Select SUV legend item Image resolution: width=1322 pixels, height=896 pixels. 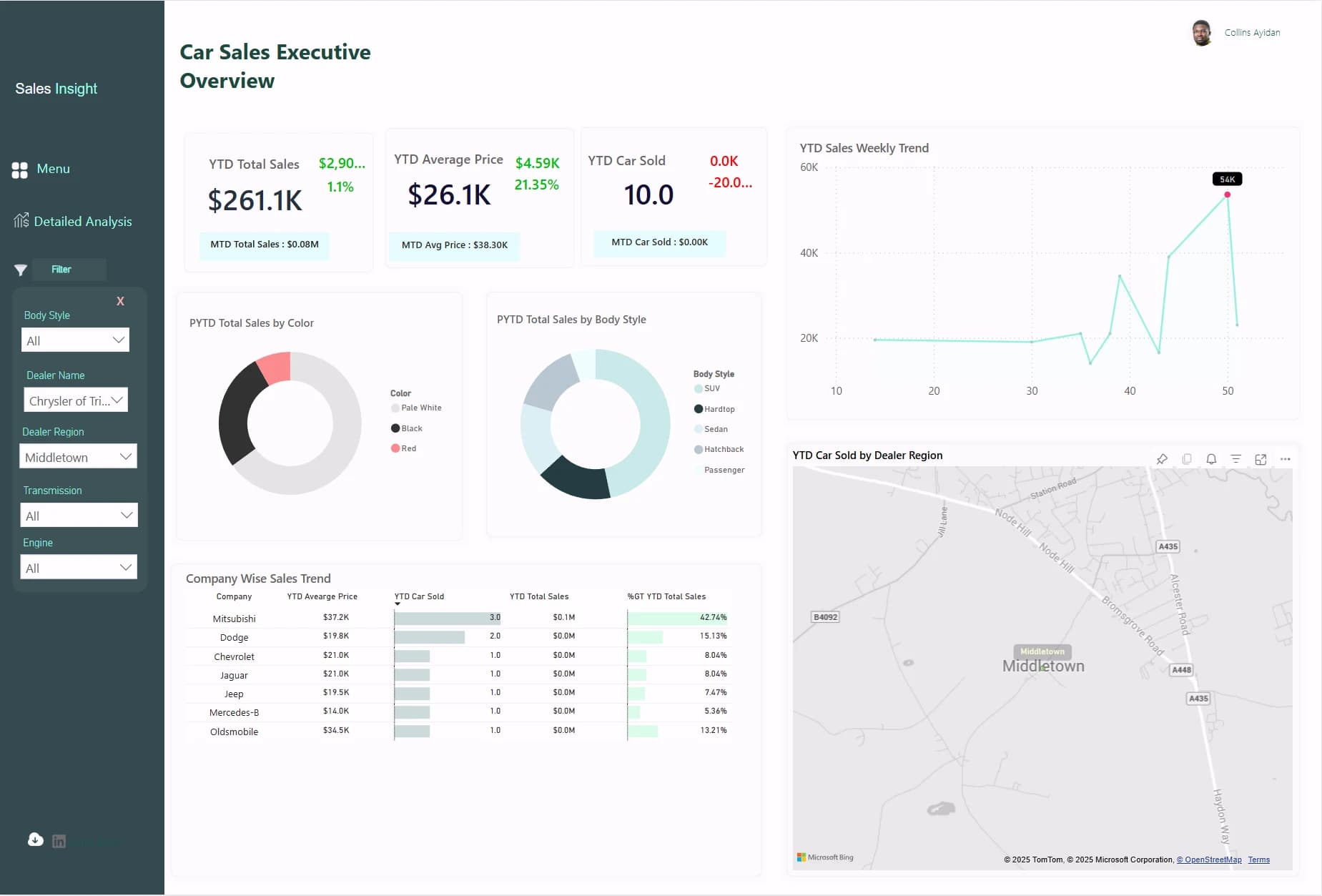tap(707, 388)
